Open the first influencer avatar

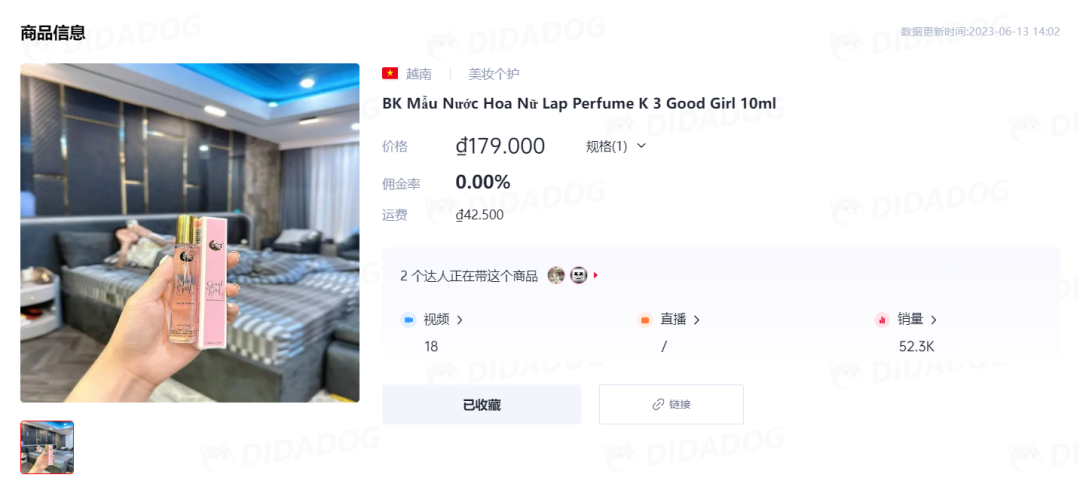click(x=556, y=276)
